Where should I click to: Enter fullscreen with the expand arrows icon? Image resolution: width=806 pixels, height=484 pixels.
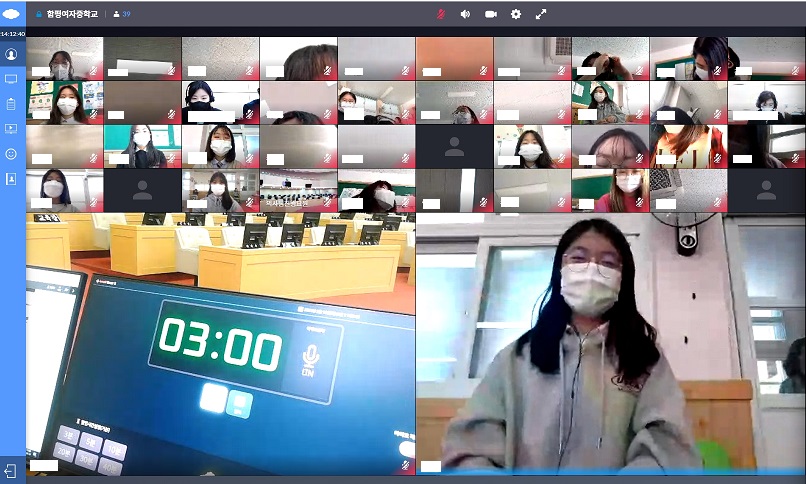point(541,14)
